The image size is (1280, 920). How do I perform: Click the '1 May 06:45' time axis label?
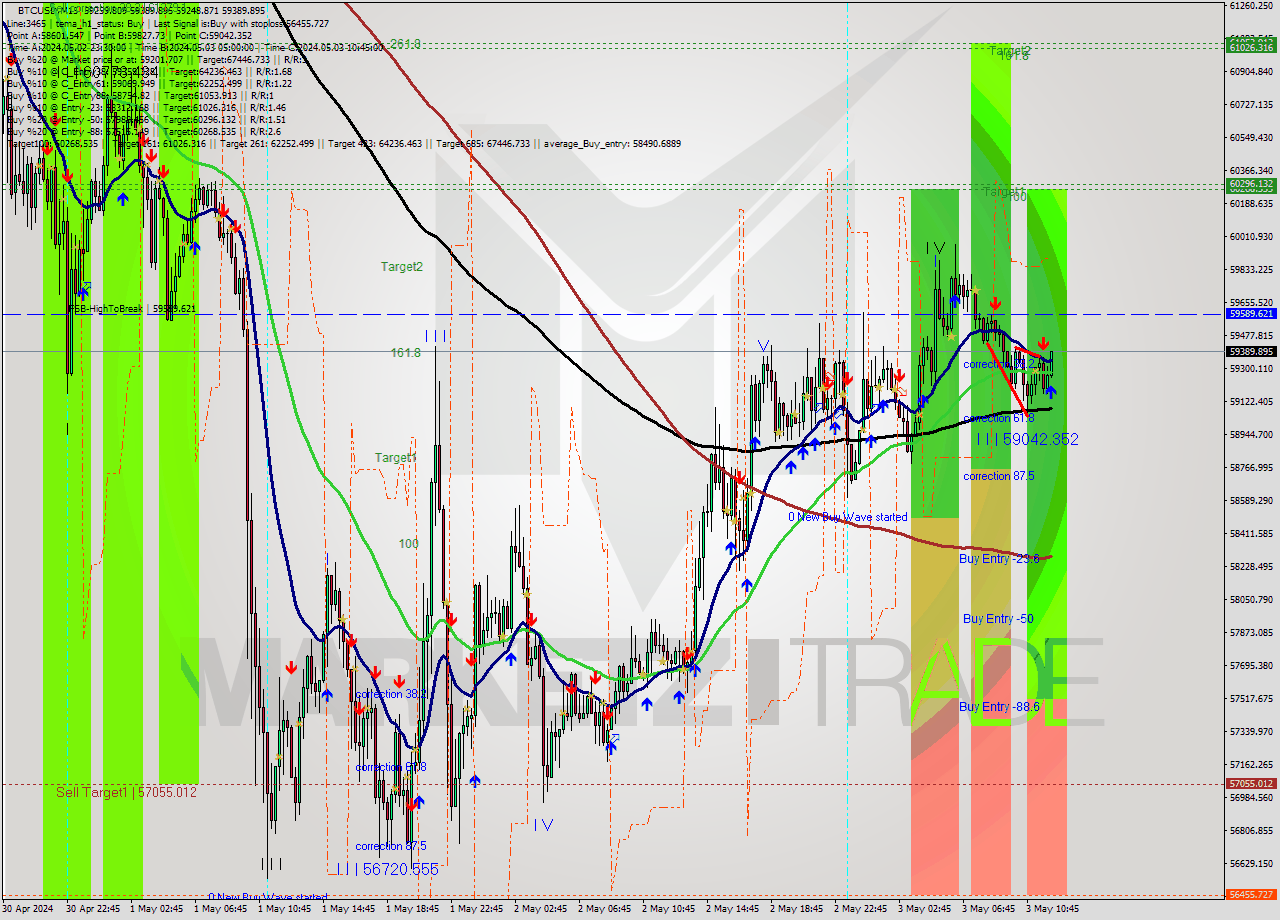[x=221, y=909]
